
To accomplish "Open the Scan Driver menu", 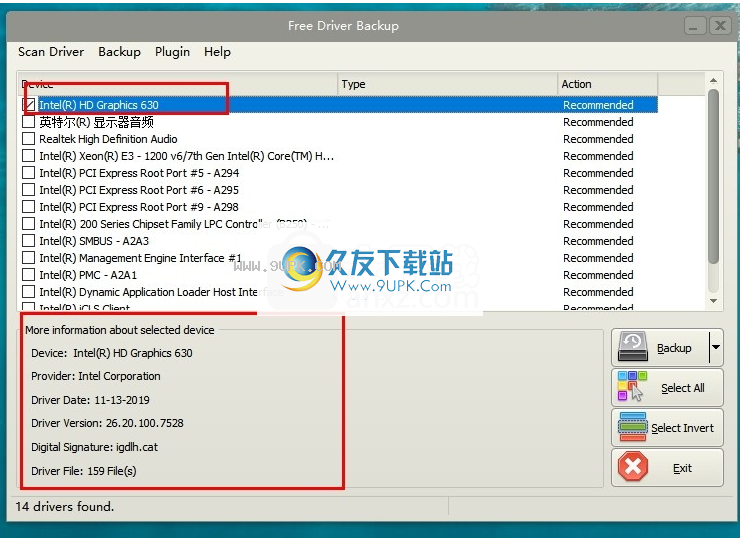I will pos(51,51).
